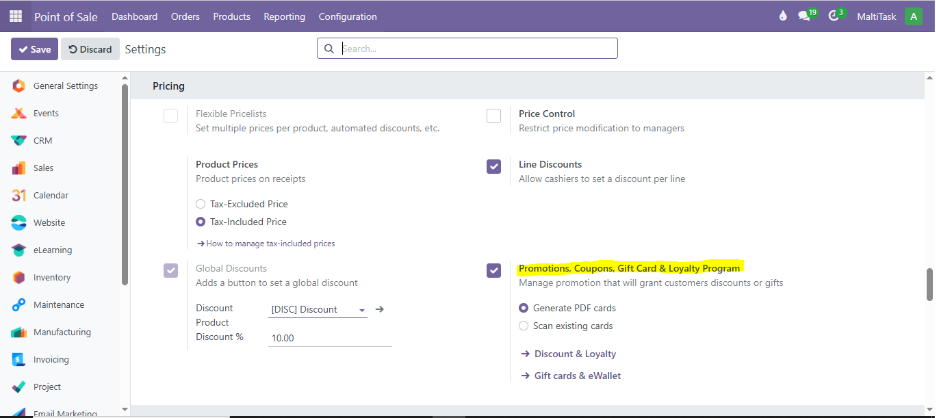Open CRM settings from the sidebar
936x418 pixels.
tap(45, 141)
